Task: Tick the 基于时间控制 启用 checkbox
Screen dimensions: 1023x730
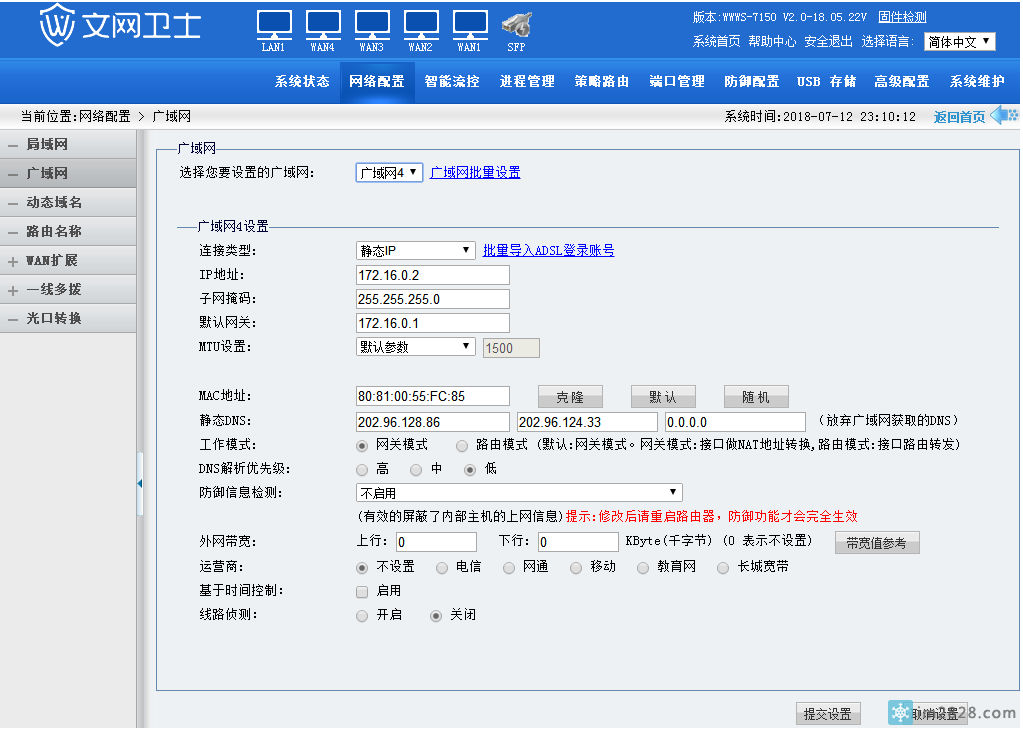Action: [x=362, y=591]
